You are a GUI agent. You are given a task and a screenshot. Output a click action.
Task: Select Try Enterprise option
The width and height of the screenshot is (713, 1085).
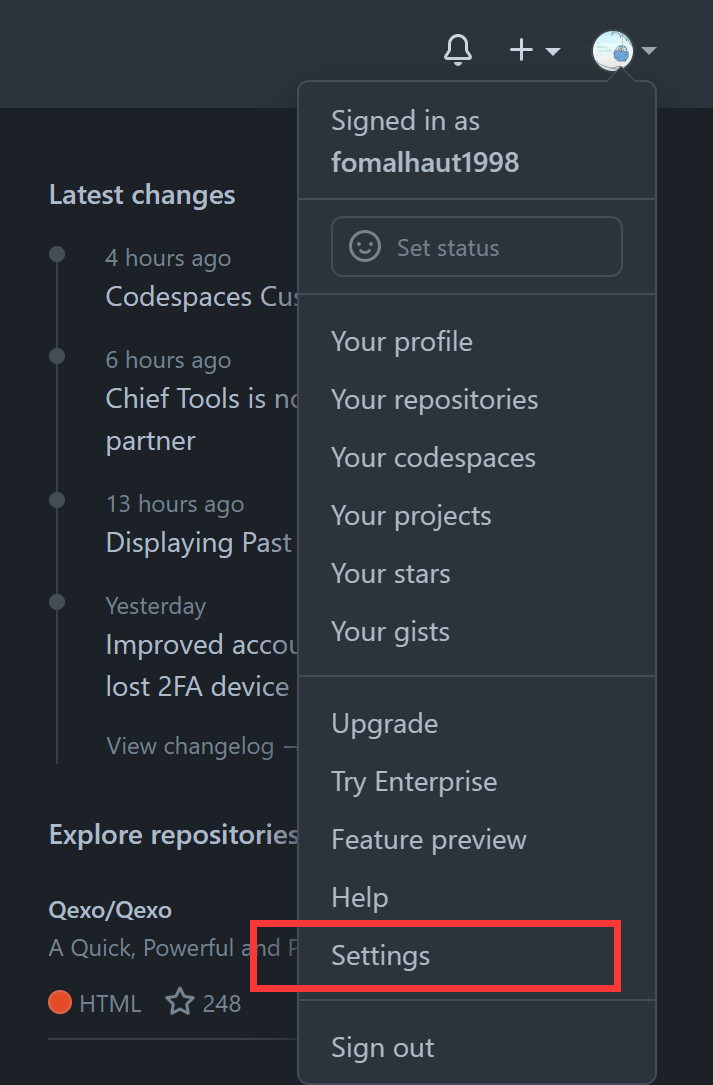pos(414,782)
